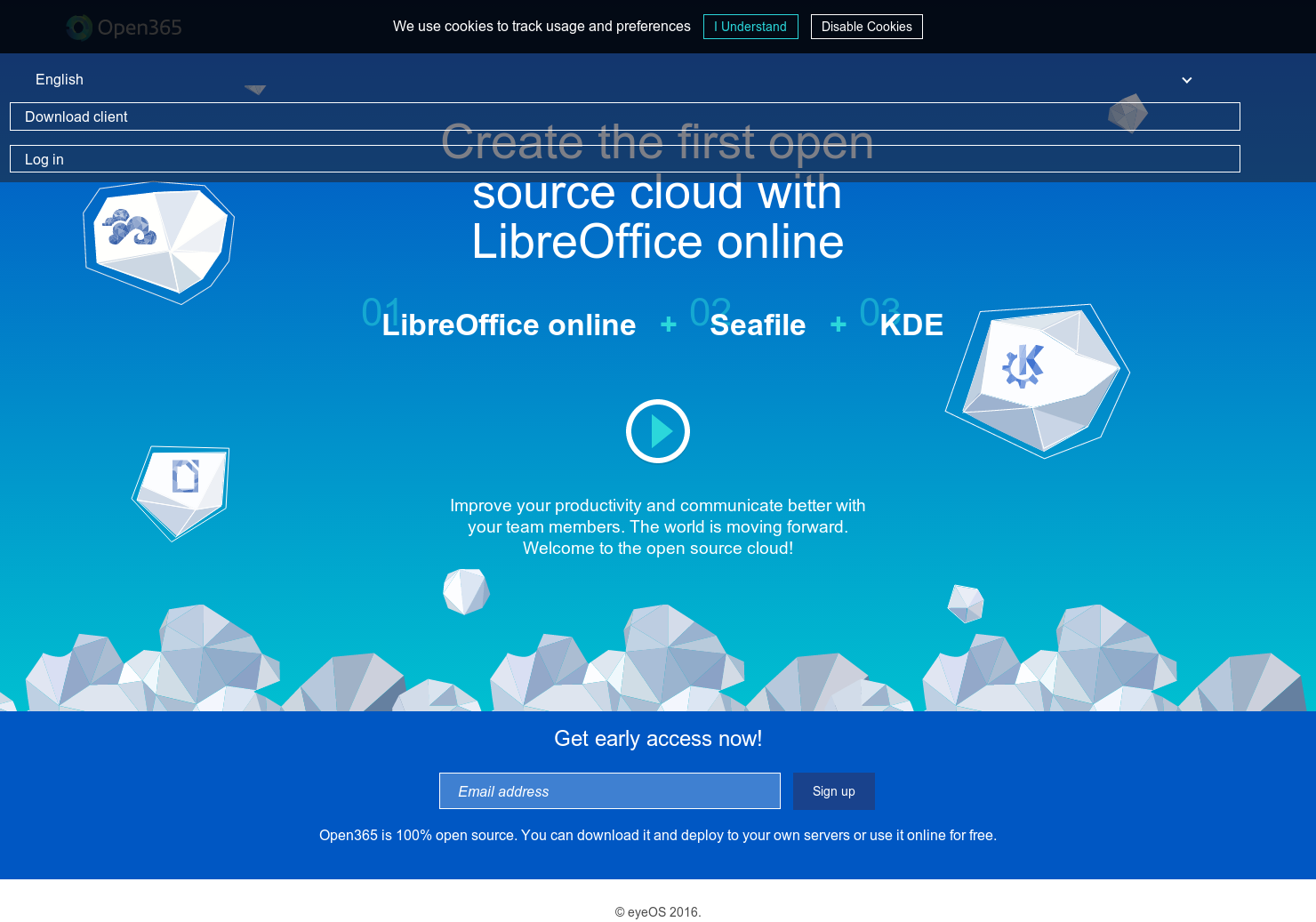Open the English language dropdown
Viewport: 1316px width, 922px height.
pyautogui.click(x=614, y=80)
